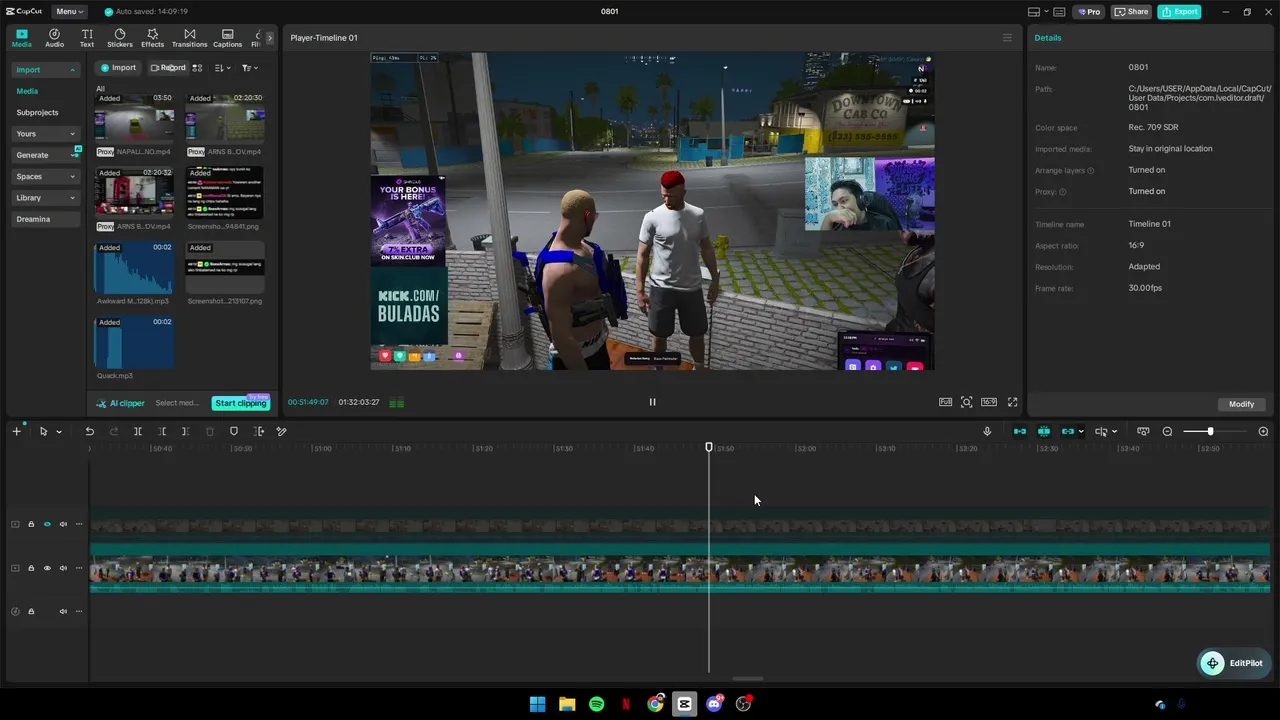Image resolution: width=1280 pixels, height=720 pixels.
Task: Open Google Chrome from the taskbar
Action: coord(655,704)
